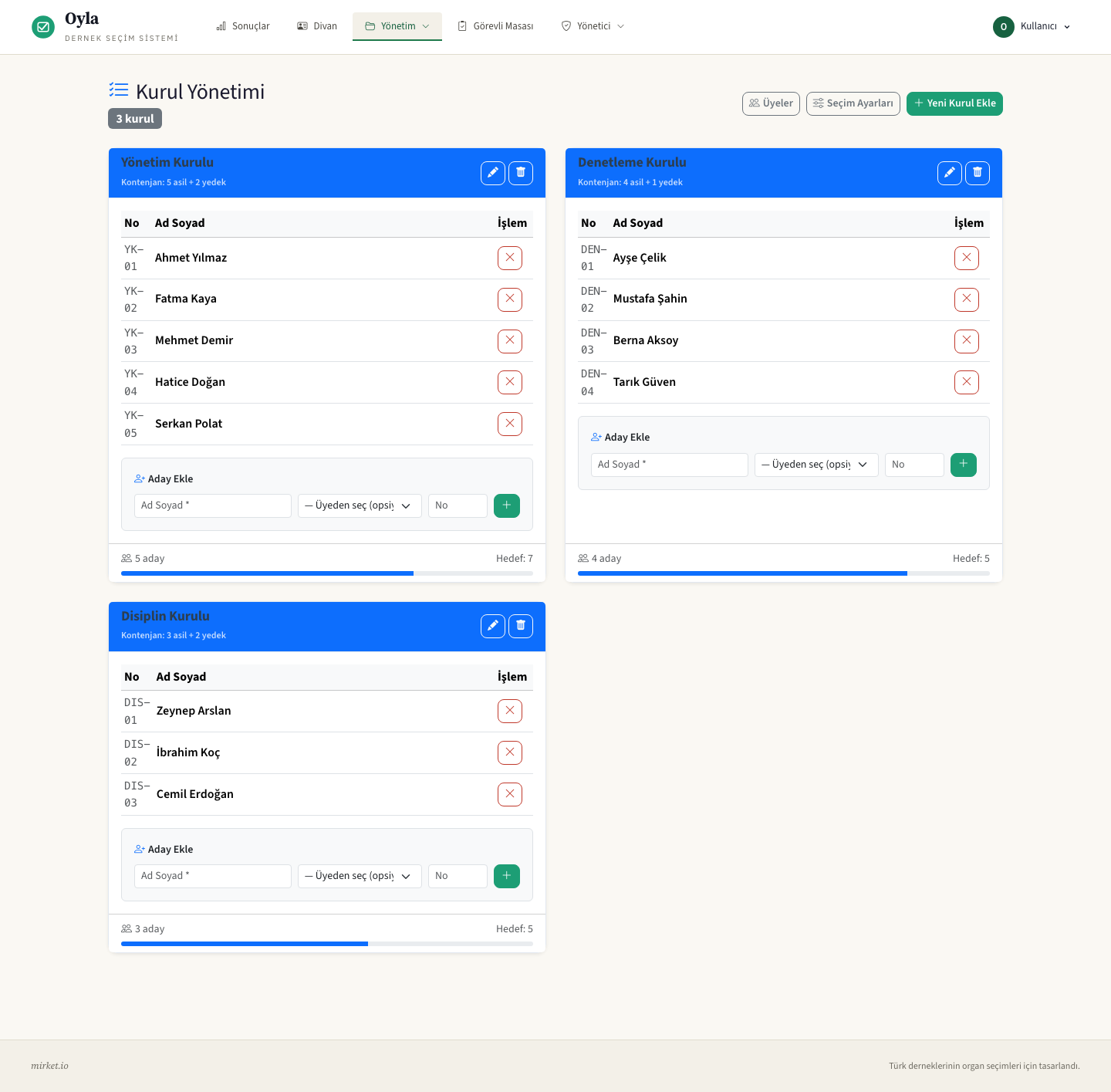
Task: Remove candidate Fatma Kaya
Action: 510,299
